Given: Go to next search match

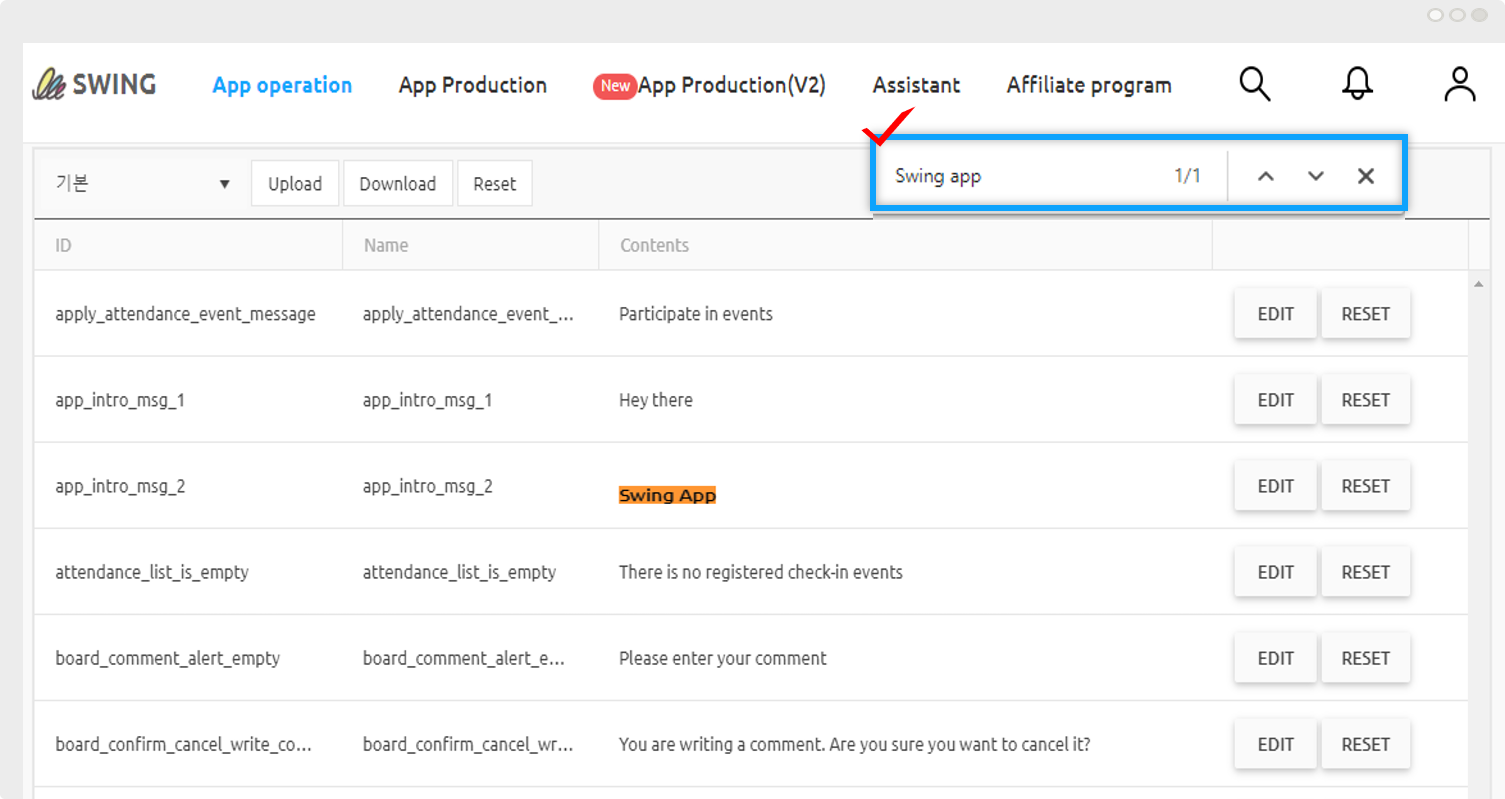Looking at the screenshot, I should (x=1315, y=176).
